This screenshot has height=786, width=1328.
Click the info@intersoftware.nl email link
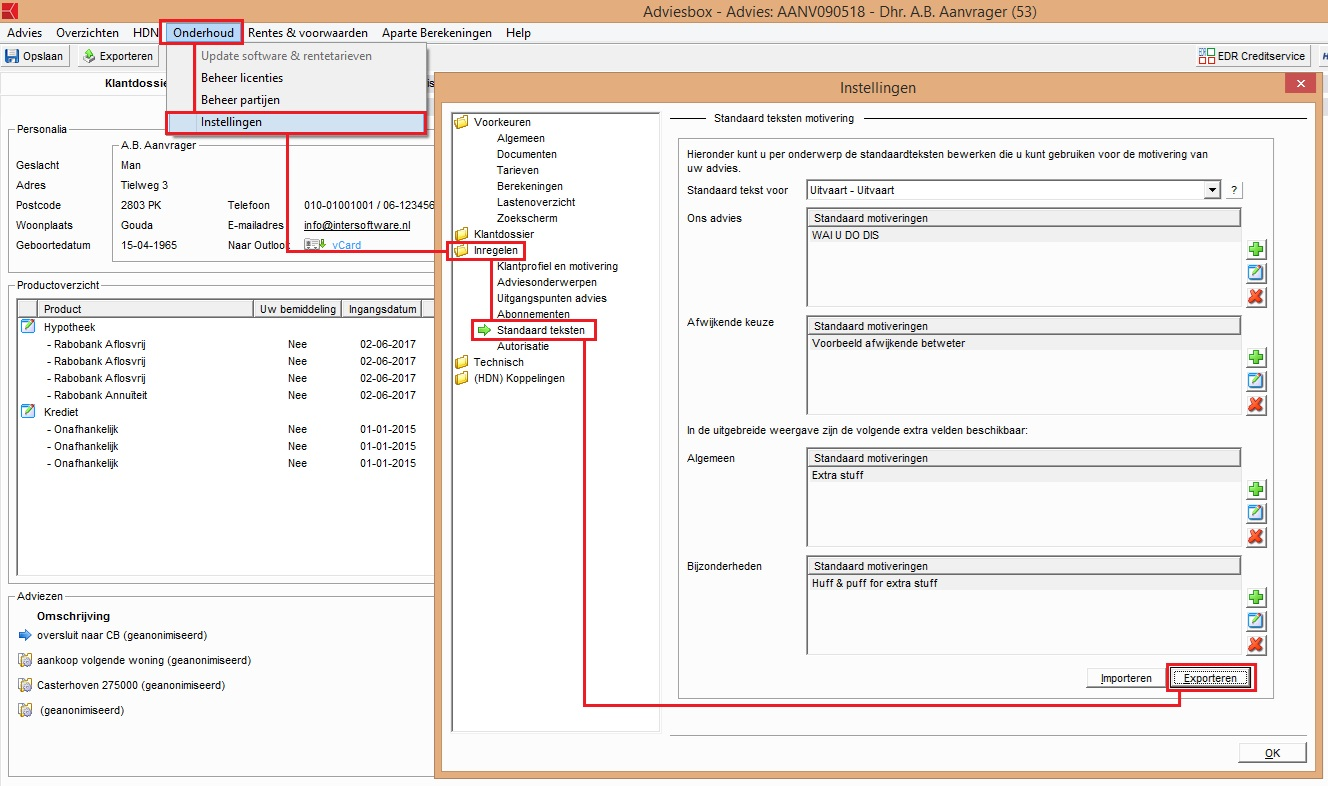coord(357,225)
